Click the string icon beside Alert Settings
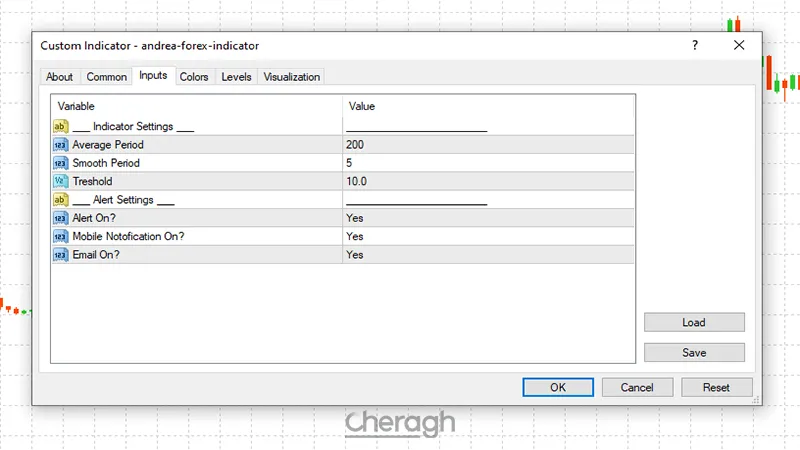The height and width of the screenshot is (450, 800). [60, 200]
